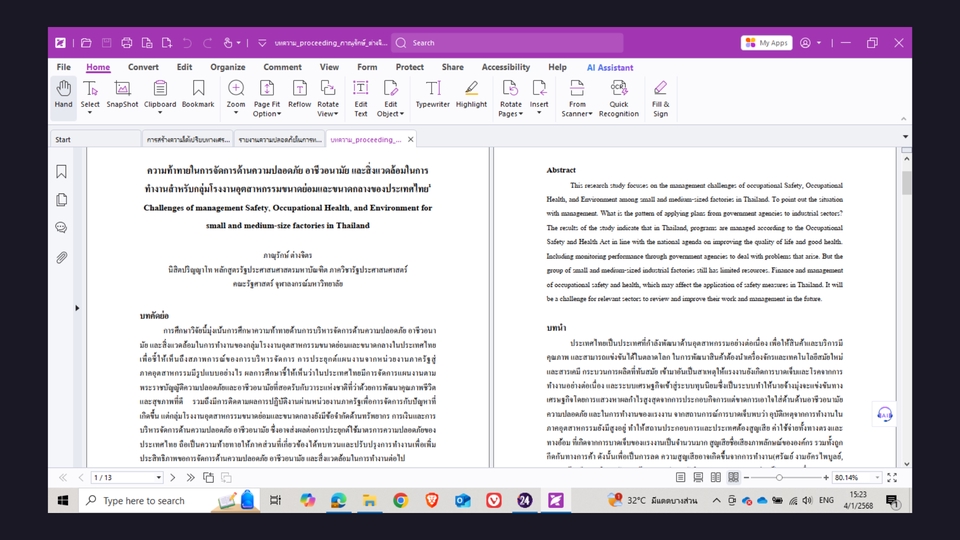
Task: Switch to the Organize tab
Action: (228, 67)
